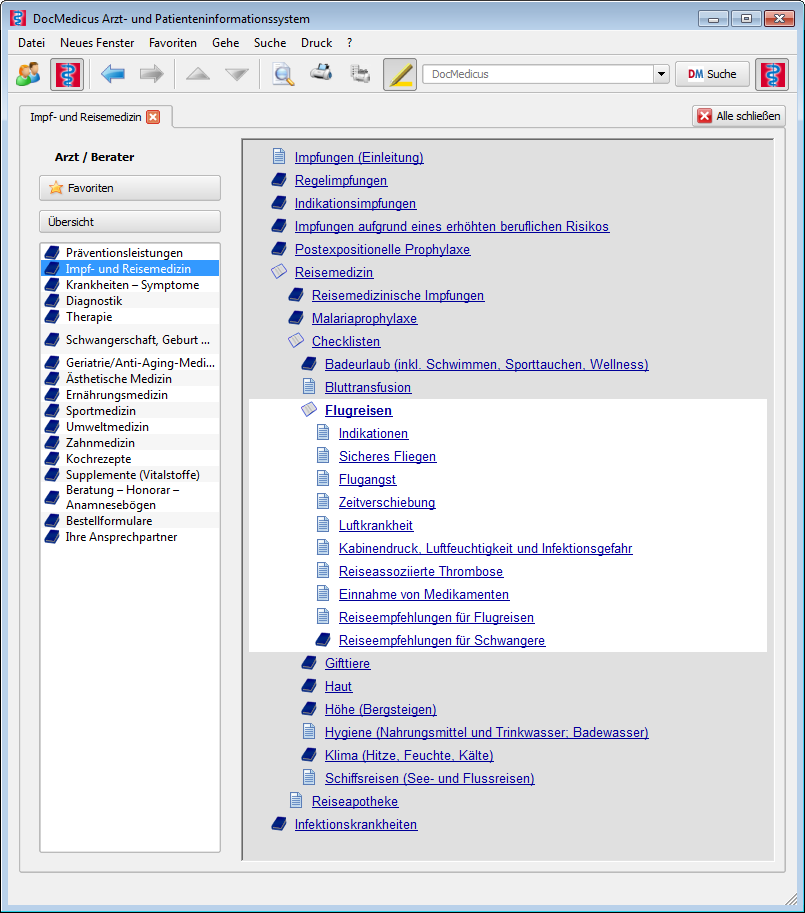Open the Impfungen (Einleitung) link
Viewport: 805px width, 913px height.
pyautogui.click(x=359, y=157)
